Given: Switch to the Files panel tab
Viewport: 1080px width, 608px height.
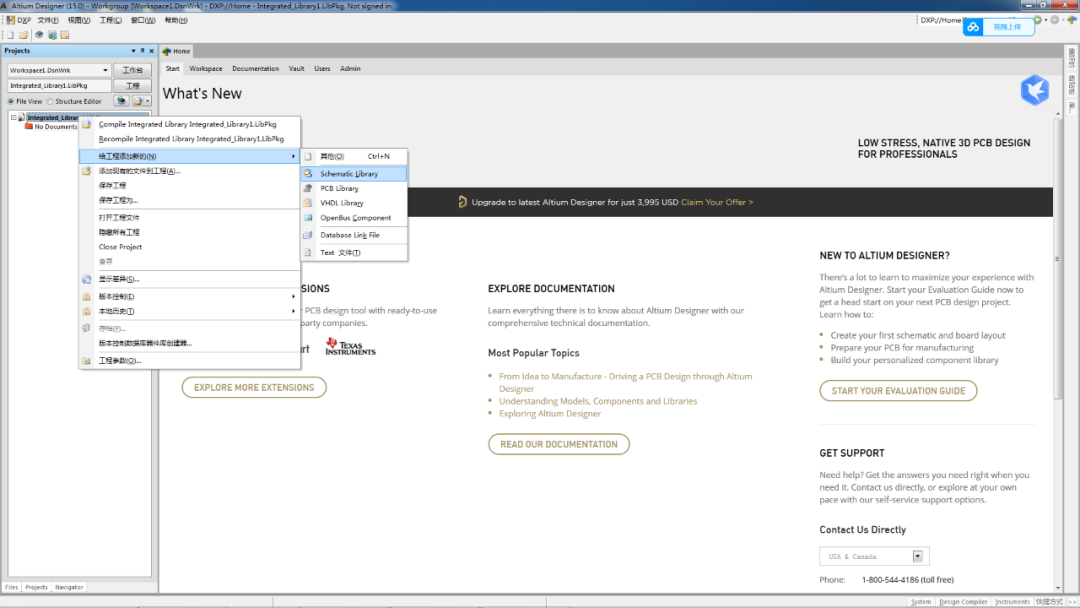Looking at the screenshot, I should coord(12,587).
